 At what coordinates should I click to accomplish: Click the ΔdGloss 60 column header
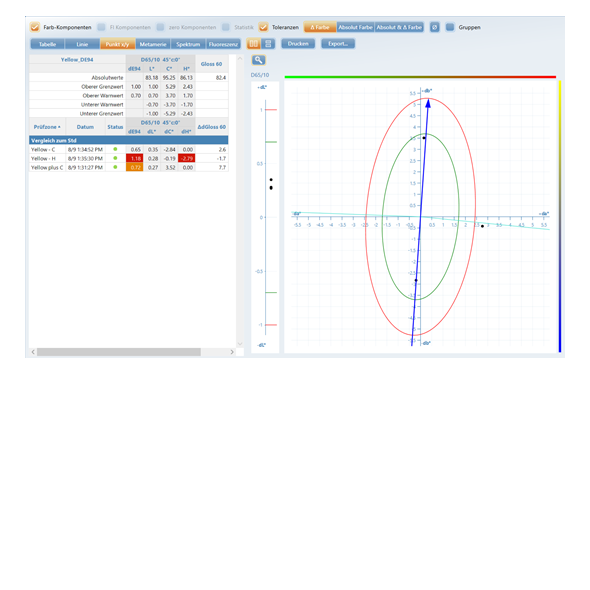click(x=211, y=127)
